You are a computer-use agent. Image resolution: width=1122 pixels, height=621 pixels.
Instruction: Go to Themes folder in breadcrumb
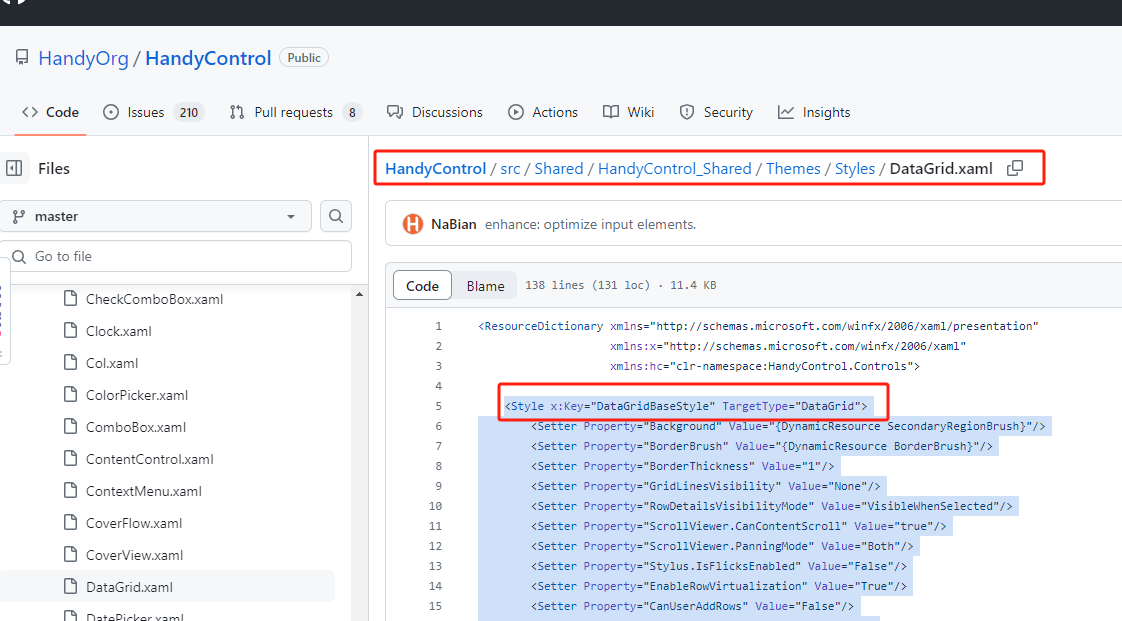click(793, 168)
